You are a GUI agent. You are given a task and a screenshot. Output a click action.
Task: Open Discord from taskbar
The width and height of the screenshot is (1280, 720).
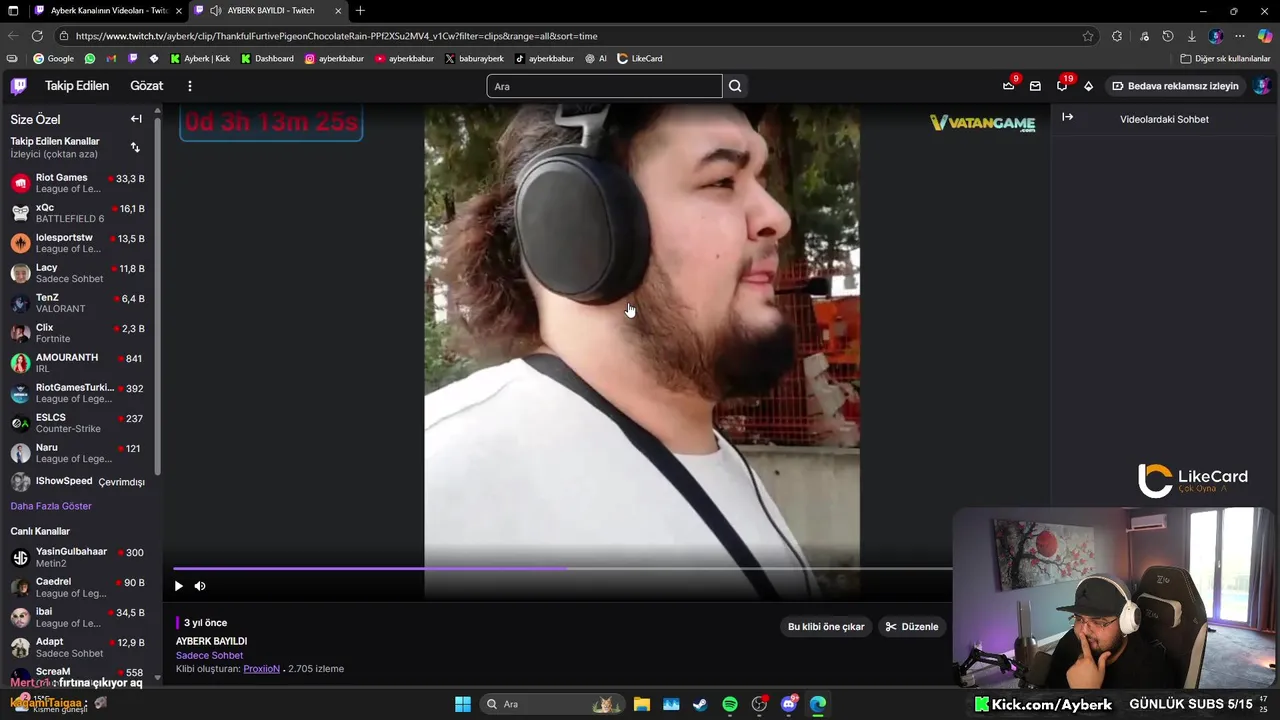[x=789, y=704]
